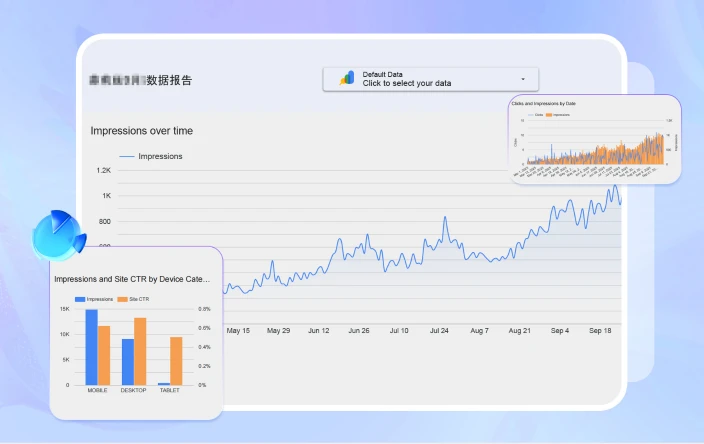Click the 'Impressions over time' chart title
The width and height of the screenshot is (704, 444).
[x=142, y=131]
